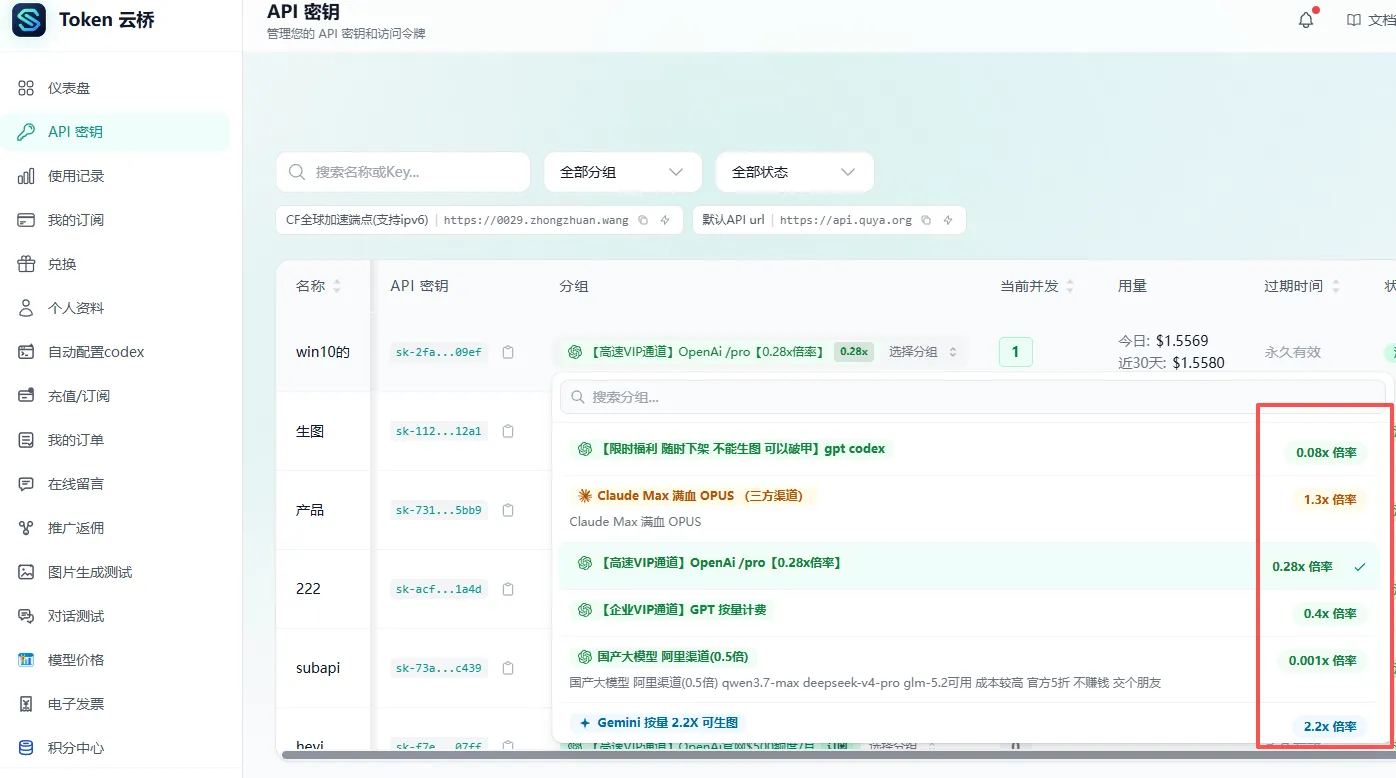Select 高速VIP通道 OpenAi /pro group option

[968, 565]
